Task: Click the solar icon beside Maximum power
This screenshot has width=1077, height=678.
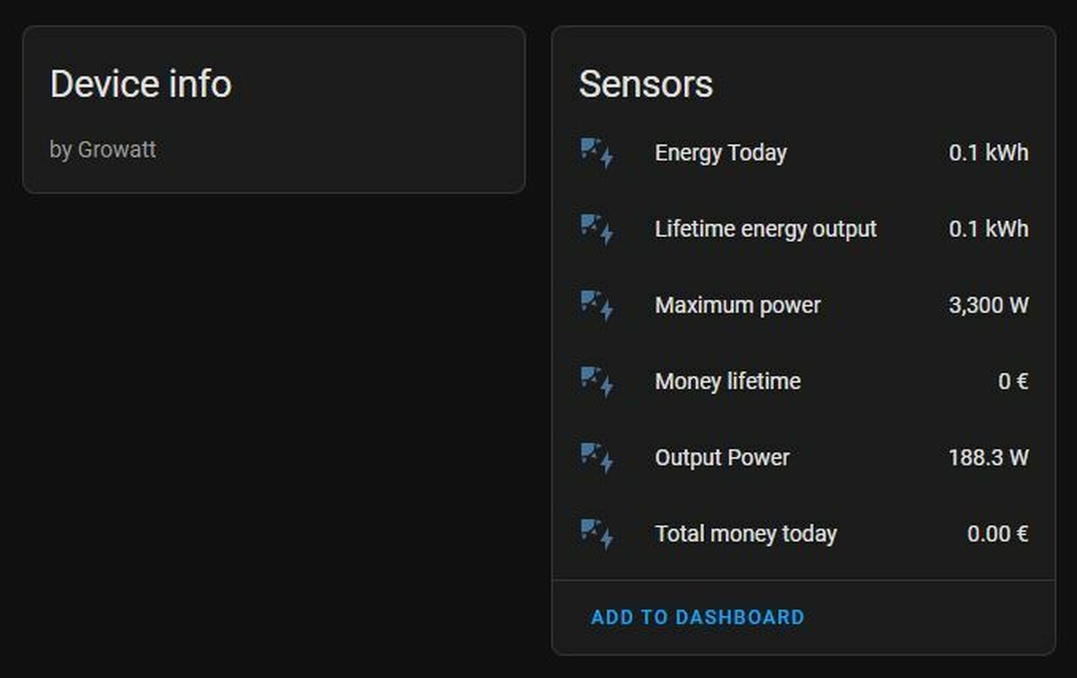Action: point(597,305)
